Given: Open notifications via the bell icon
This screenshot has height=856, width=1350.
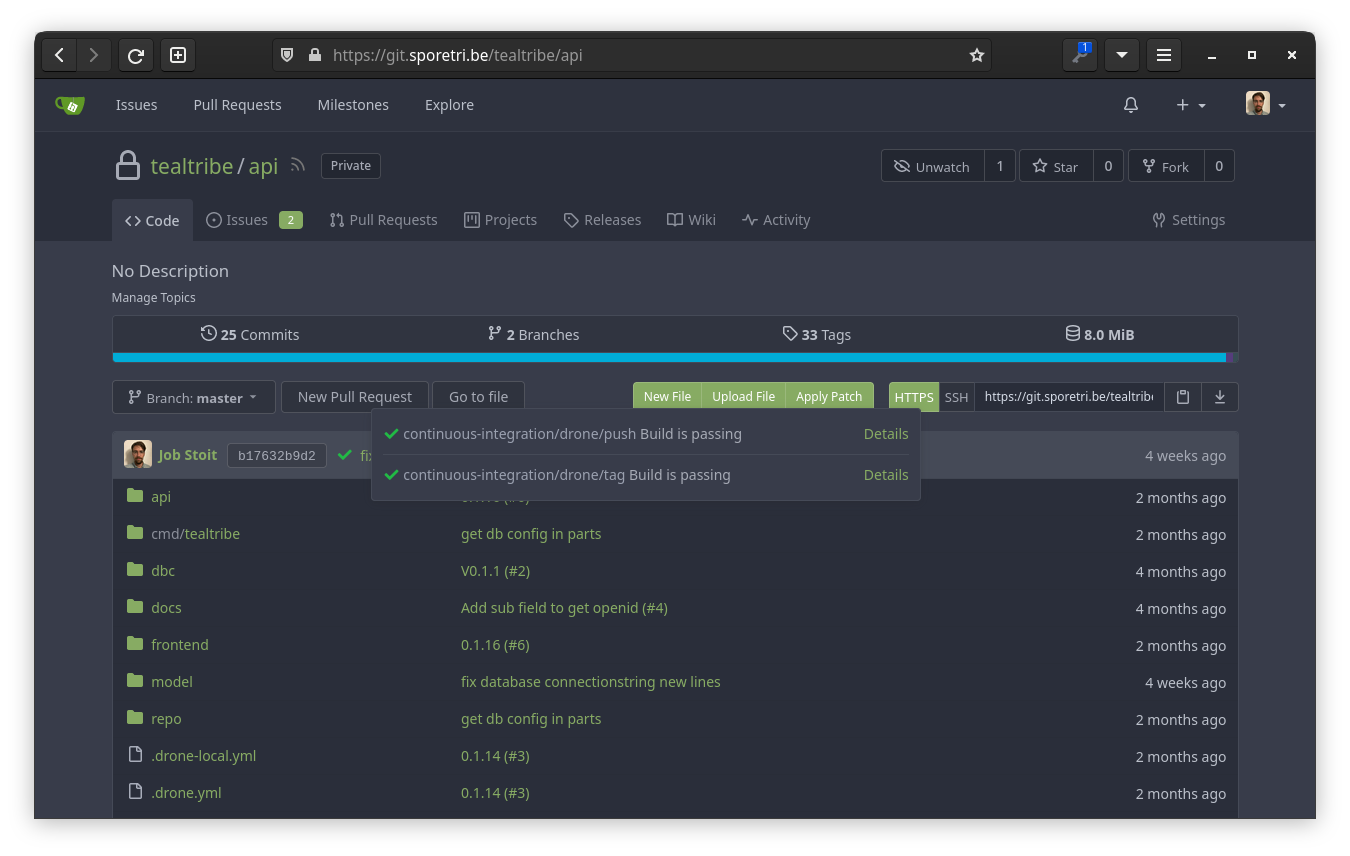Looking at the screenshot, I should 1130,104.
